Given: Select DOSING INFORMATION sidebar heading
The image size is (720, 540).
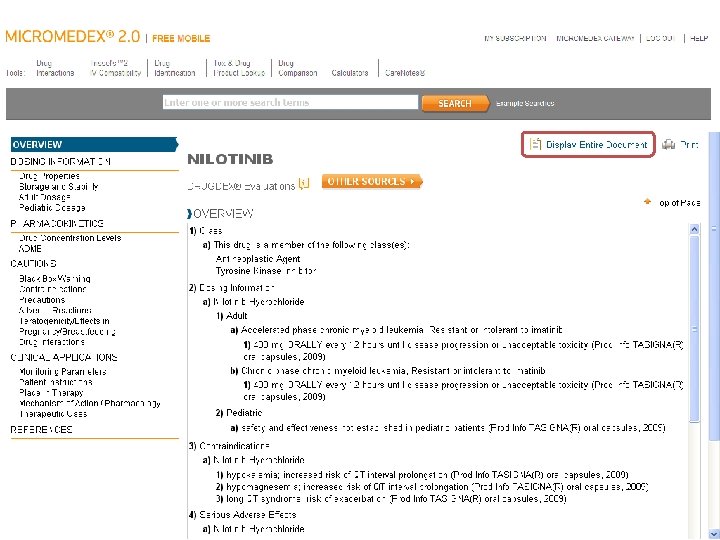Looking at the screenshot, I should click(x=61, y=162).
